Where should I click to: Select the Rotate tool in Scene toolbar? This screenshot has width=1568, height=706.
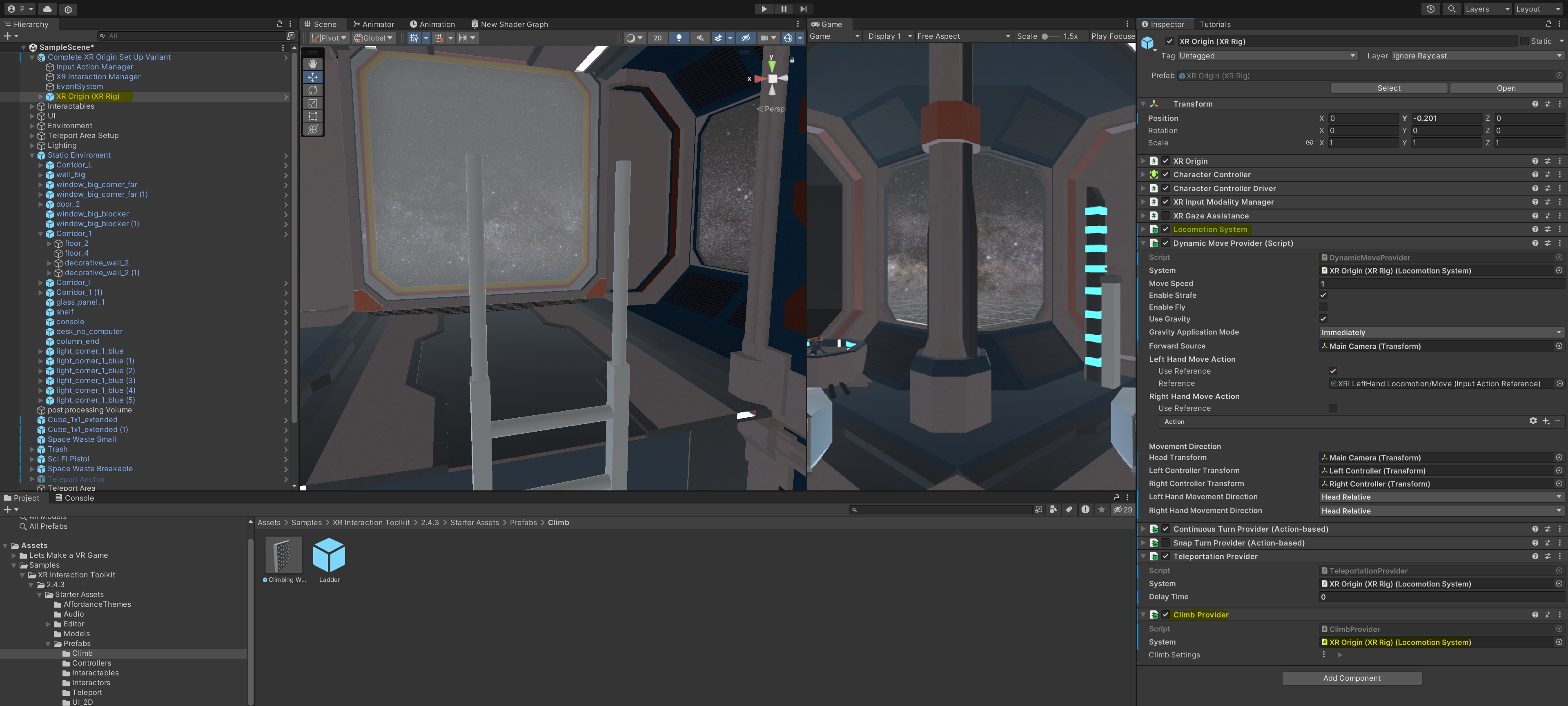click(312, 90)
